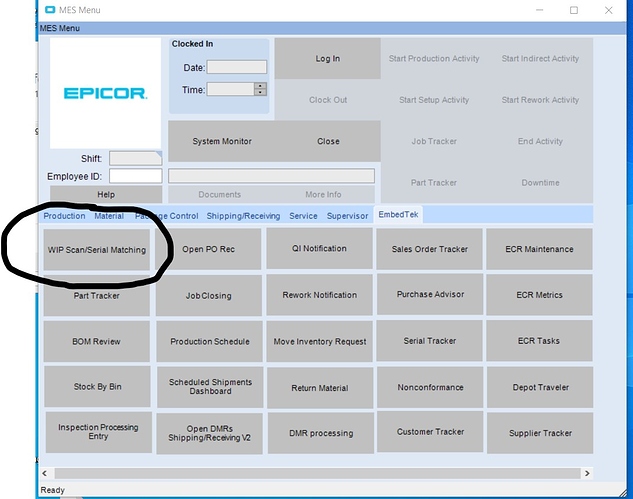
Task: Open Scheduled Shipments Dashboard
Action: (x=210, y=387)
